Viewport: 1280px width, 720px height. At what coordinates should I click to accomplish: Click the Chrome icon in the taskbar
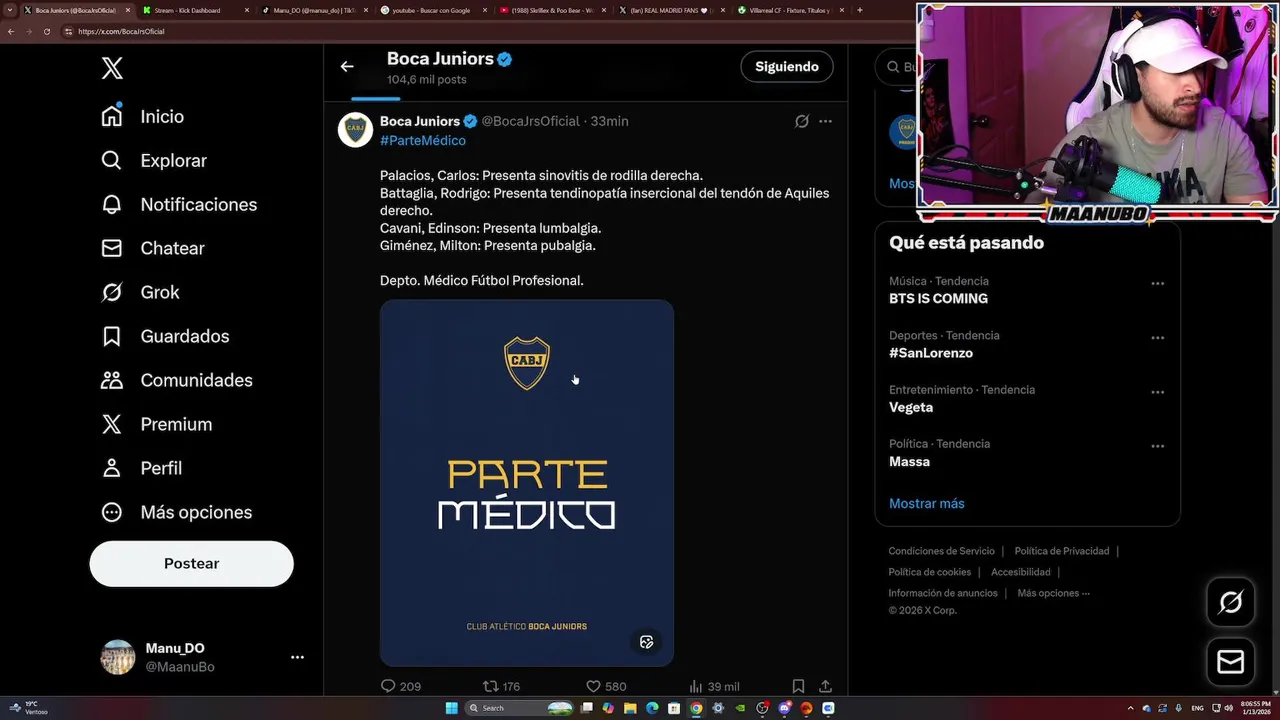(x=696, y=708)
